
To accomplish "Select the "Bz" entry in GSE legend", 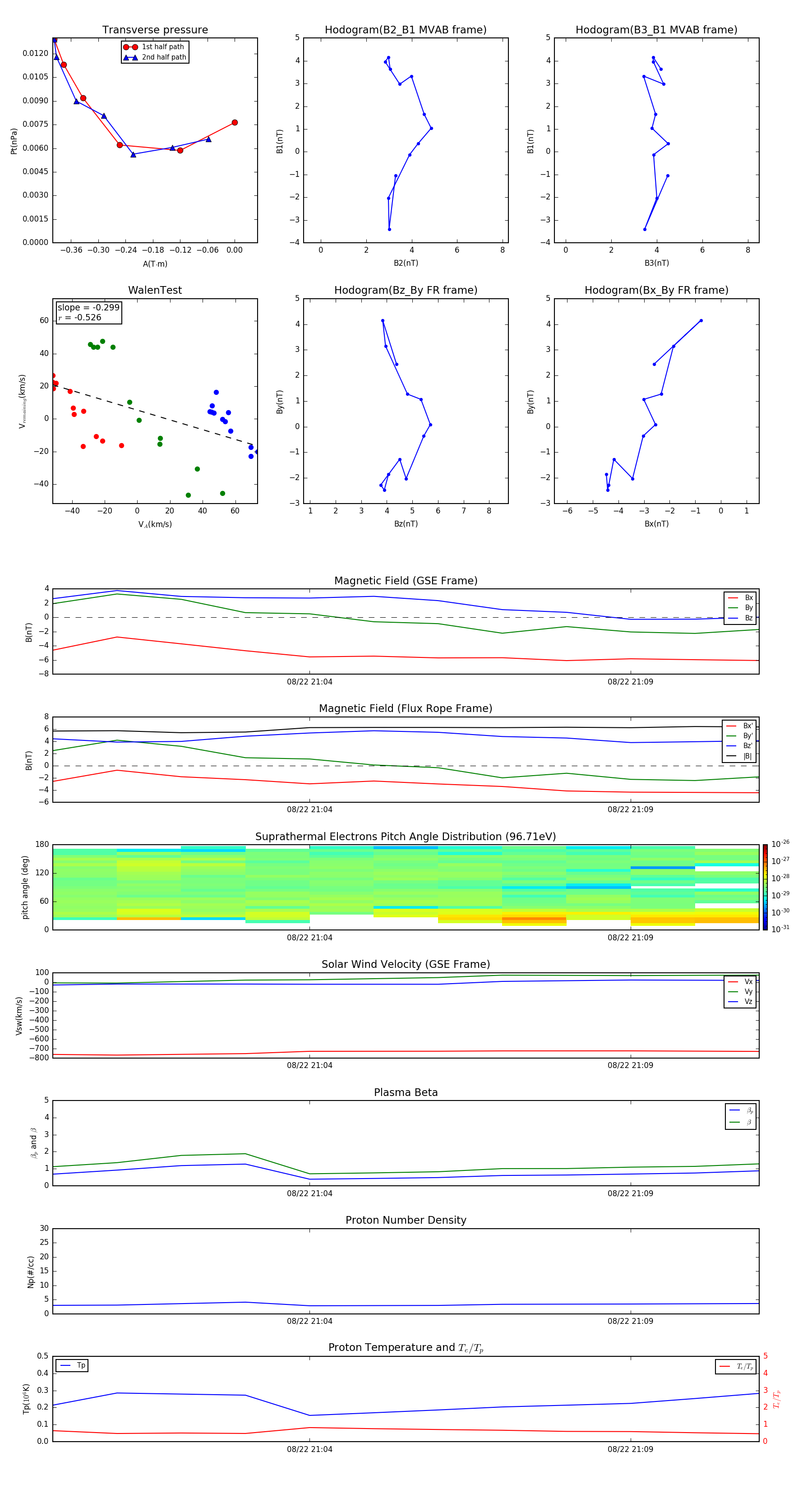I will (x=740, y=618).
